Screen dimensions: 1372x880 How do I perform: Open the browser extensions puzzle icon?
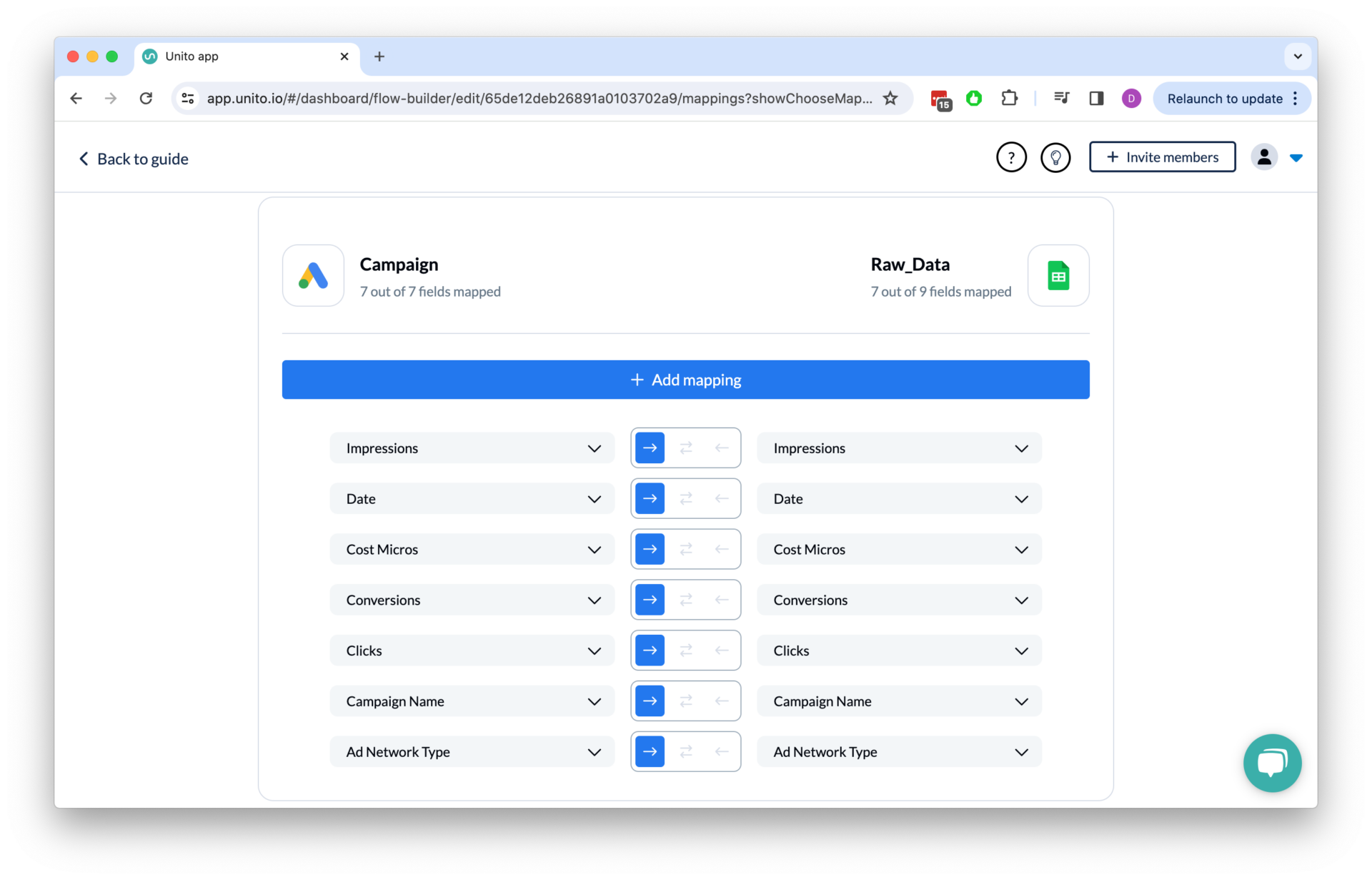click(x=1009, y=98)
